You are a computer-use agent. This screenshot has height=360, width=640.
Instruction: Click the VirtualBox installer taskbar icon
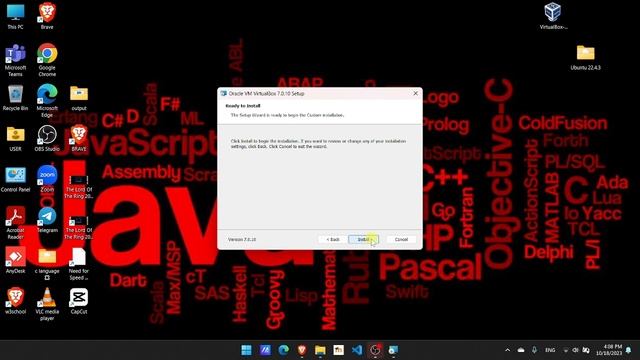point(393,350)
